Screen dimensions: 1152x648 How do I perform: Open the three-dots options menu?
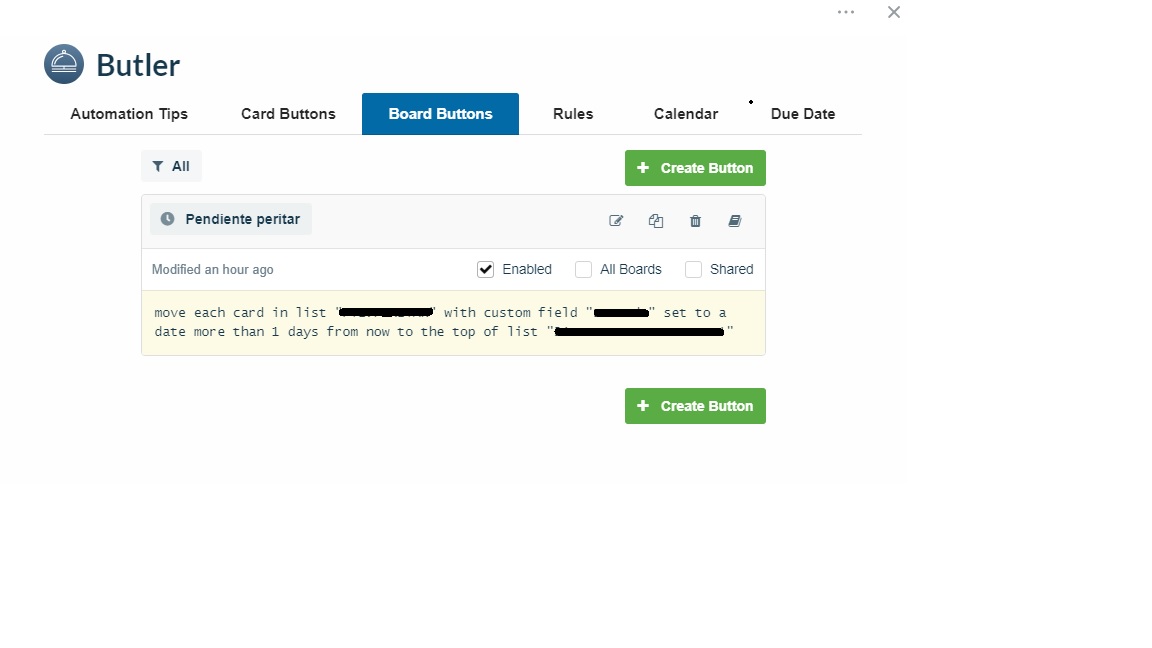click(x=846, y=12)
